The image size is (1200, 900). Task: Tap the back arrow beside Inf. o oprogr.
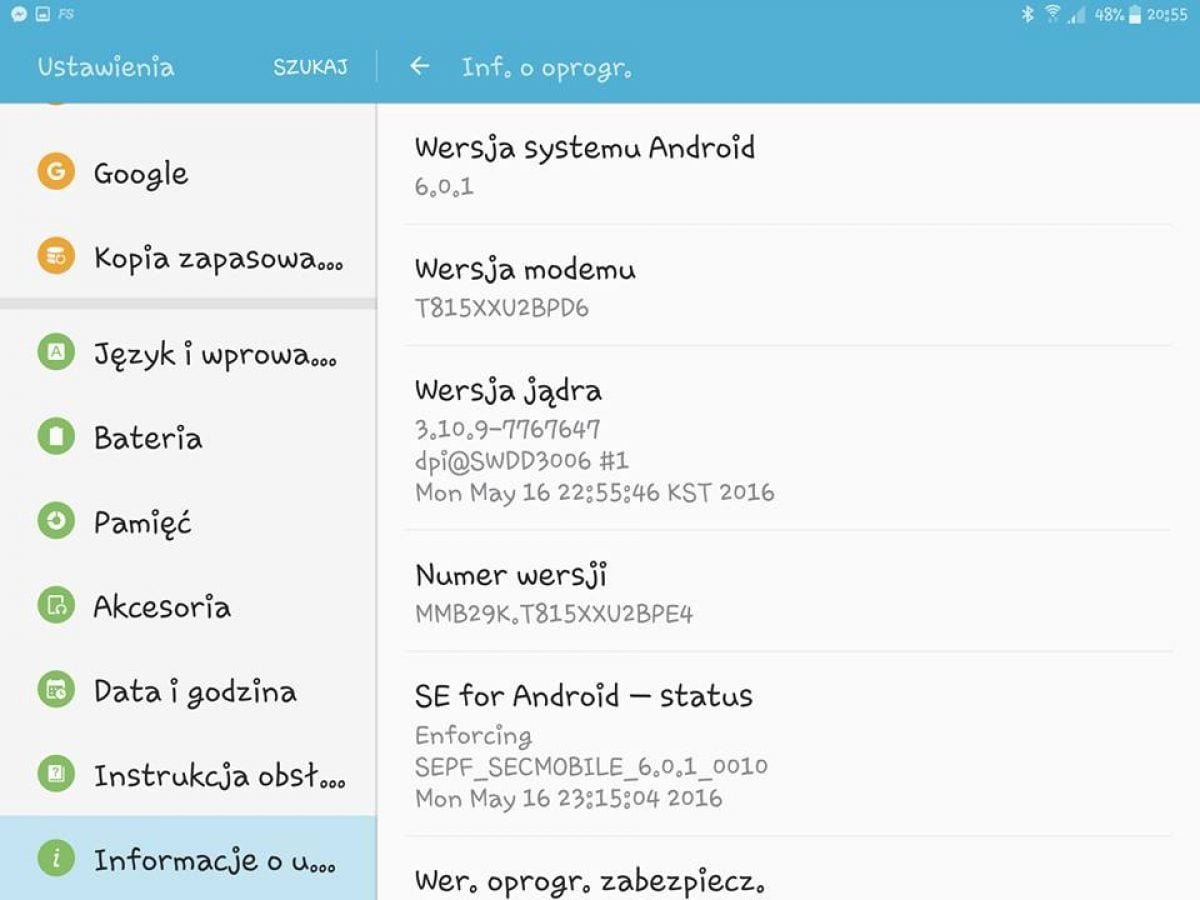coord(420,66)
